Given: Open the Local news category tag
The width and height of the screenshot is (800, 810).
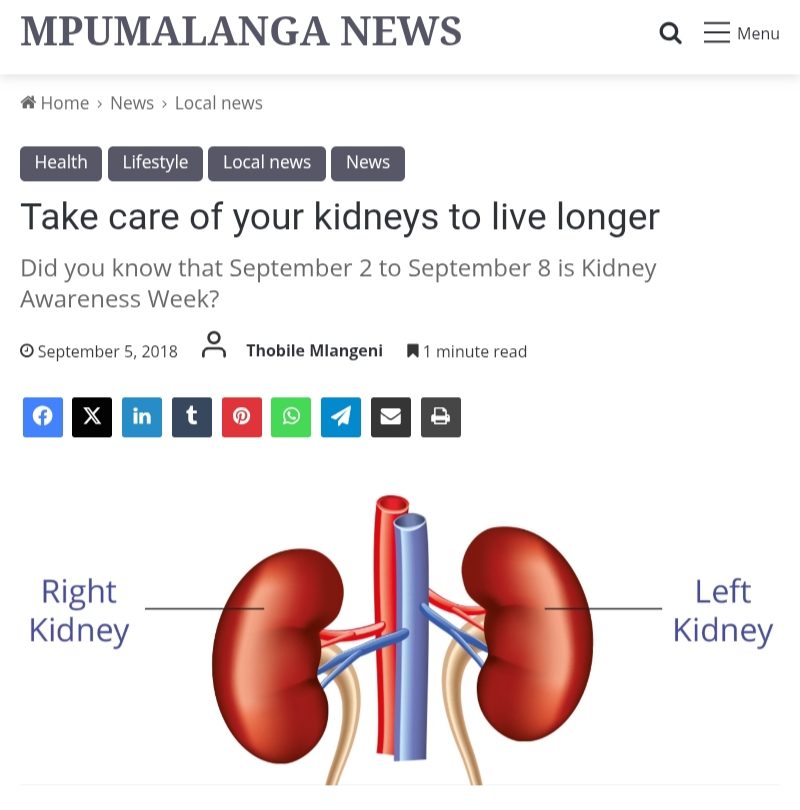Looking at the screenshot, I should (x=267, y=162).
